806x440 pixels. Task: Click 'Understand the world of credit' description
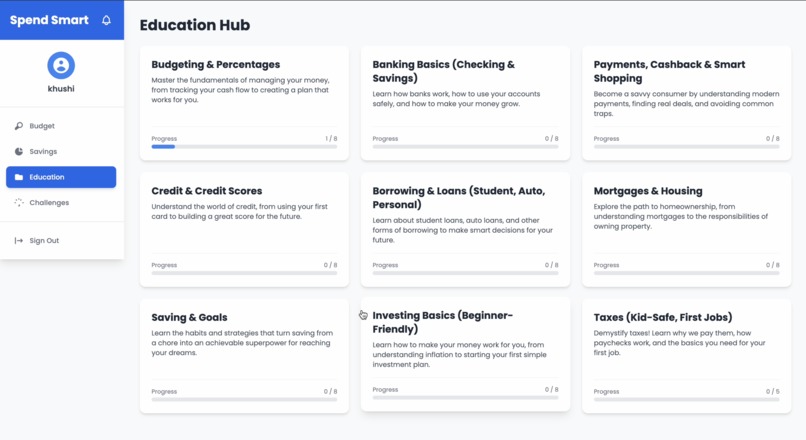[240, 211]
